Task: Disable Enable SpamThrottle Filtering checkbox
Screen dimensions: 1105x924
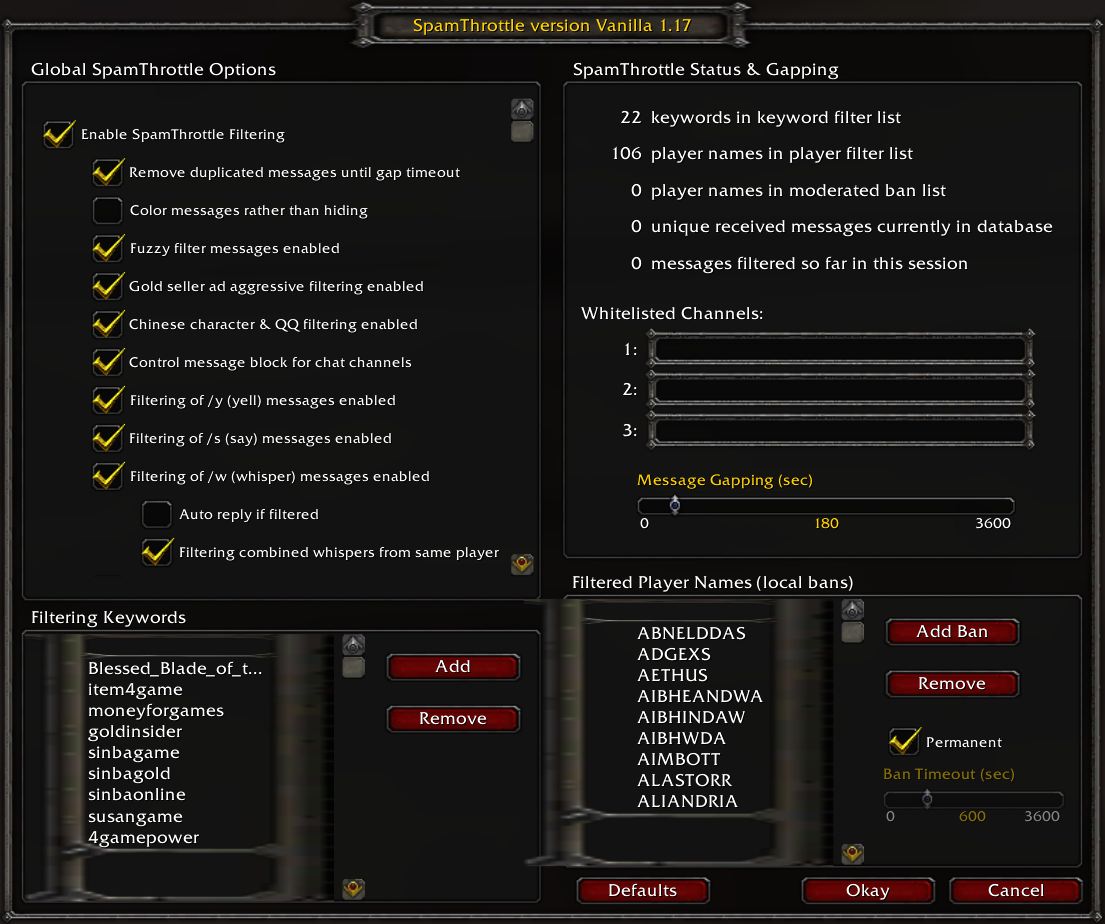Action: click(58, 135)
